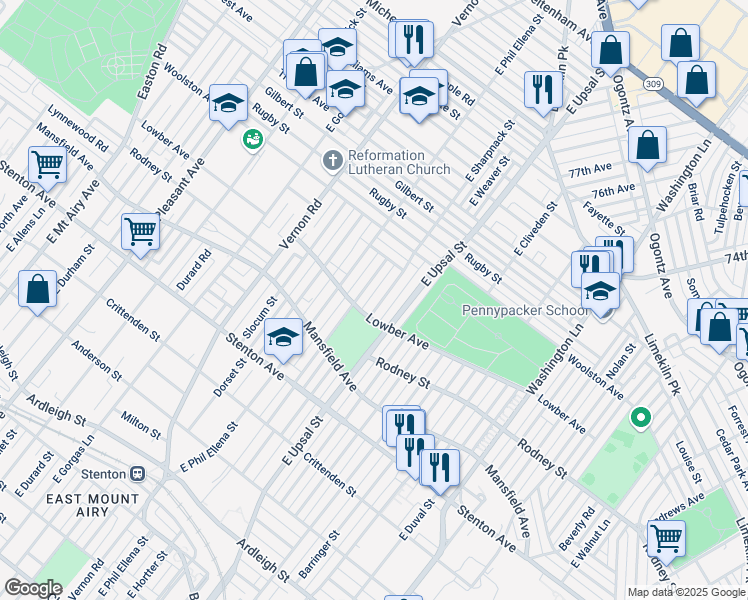Image resolution: width=748 pixels, height=600 pixels.
Task: Click the E Weaver St street label
Action: [490, 181]
